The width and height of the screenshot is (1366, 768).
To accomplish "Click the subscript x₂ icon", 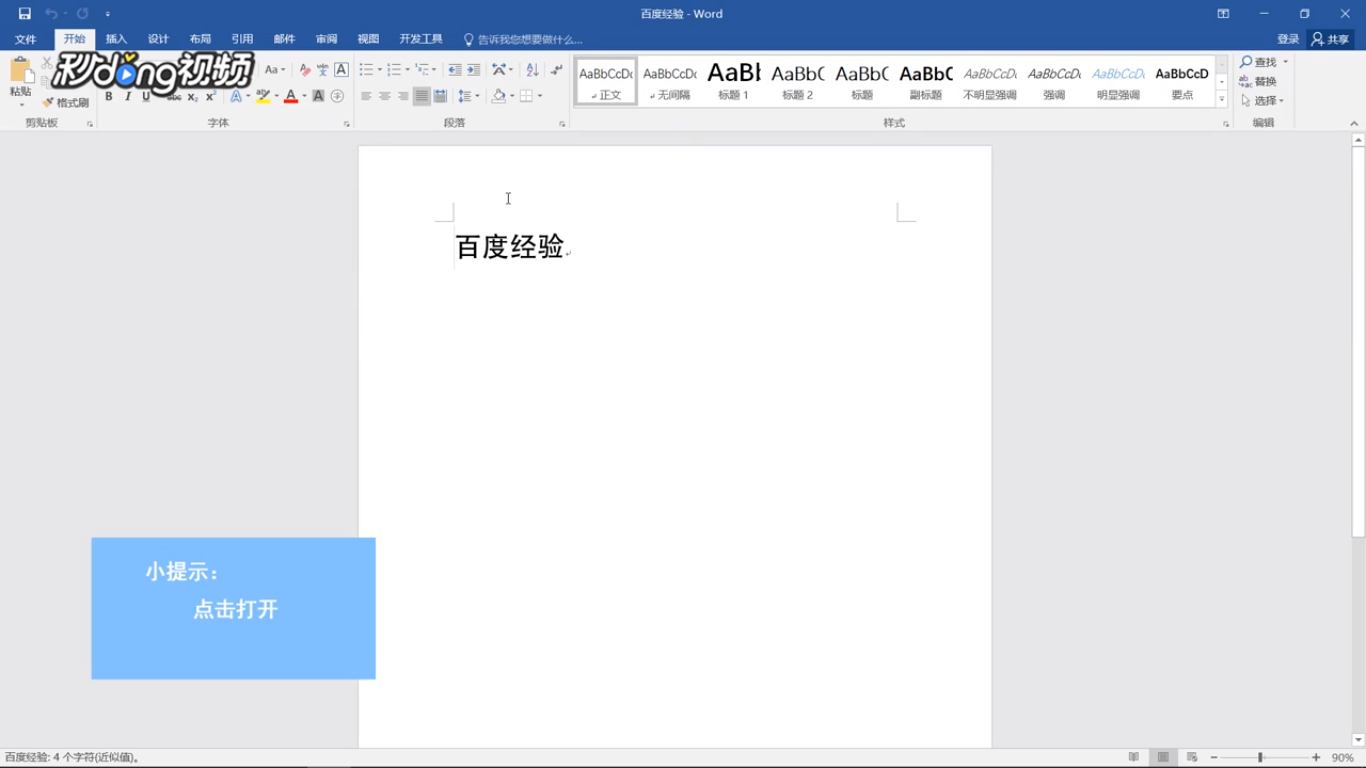I will [192, 97].
